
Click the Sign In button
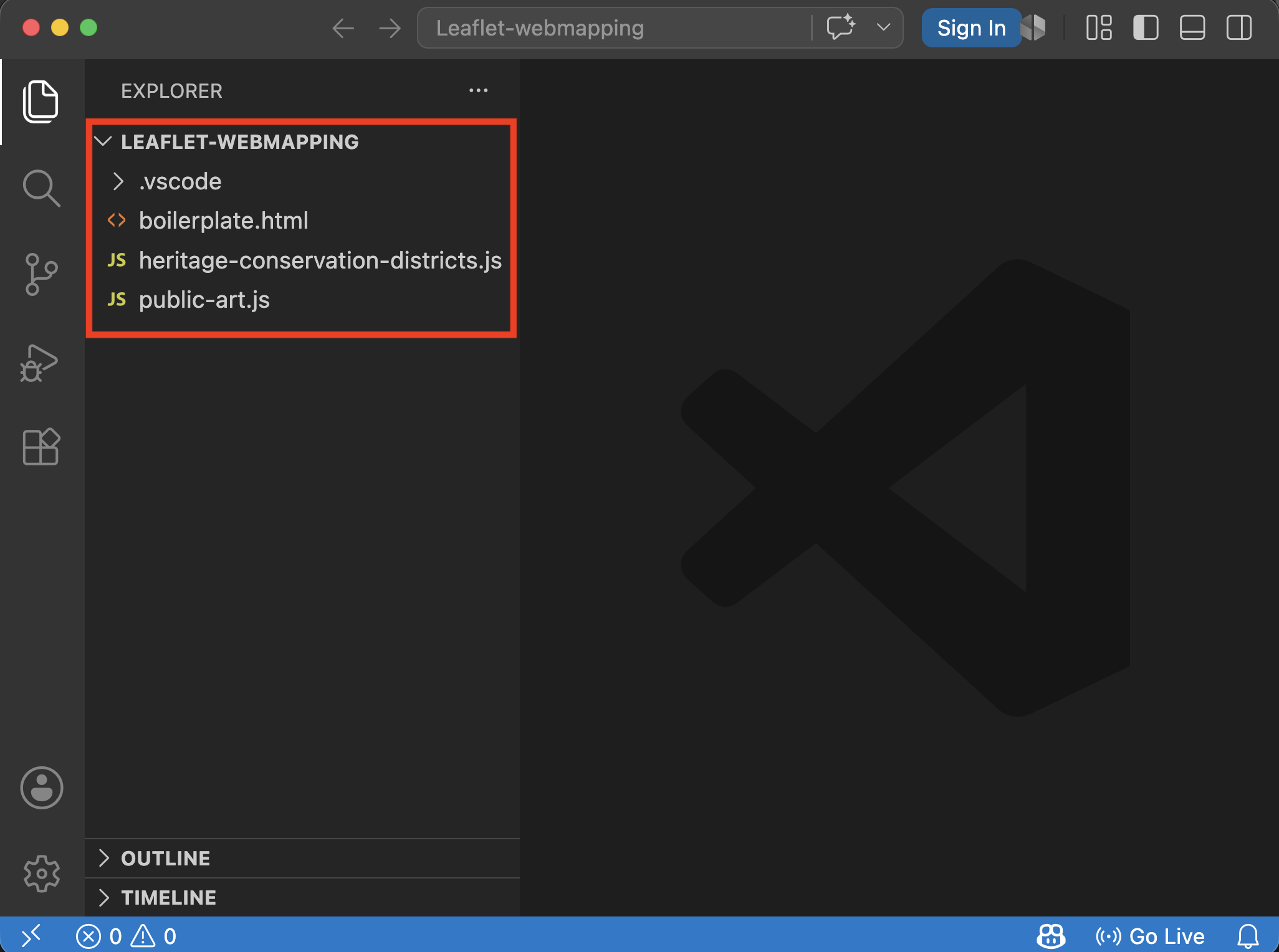[x=971, y=28]
